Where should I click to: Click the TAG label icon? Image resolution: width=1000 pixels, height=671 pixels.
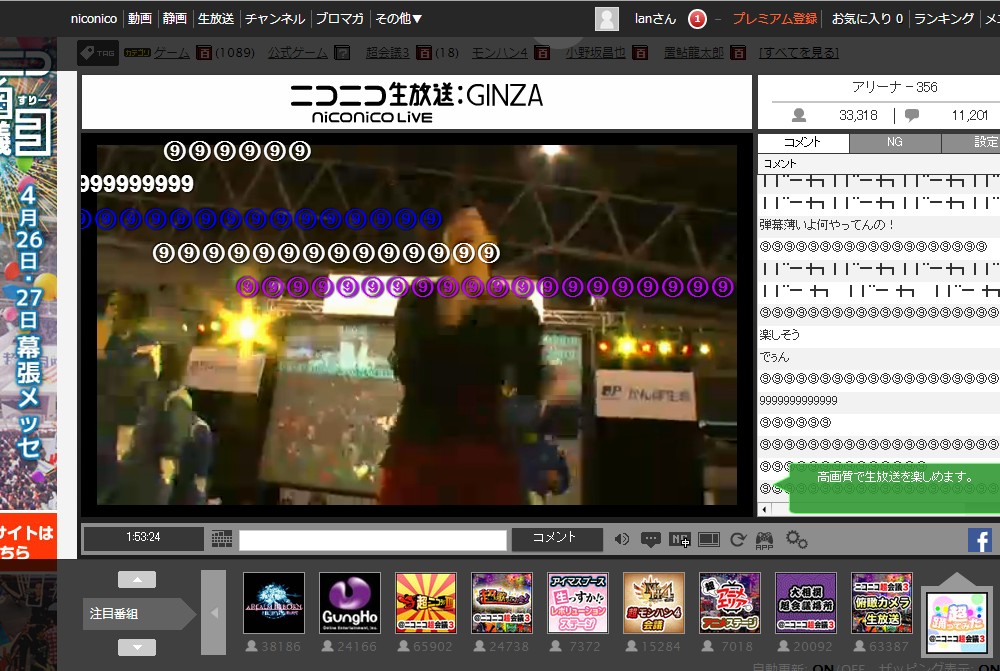98,53
